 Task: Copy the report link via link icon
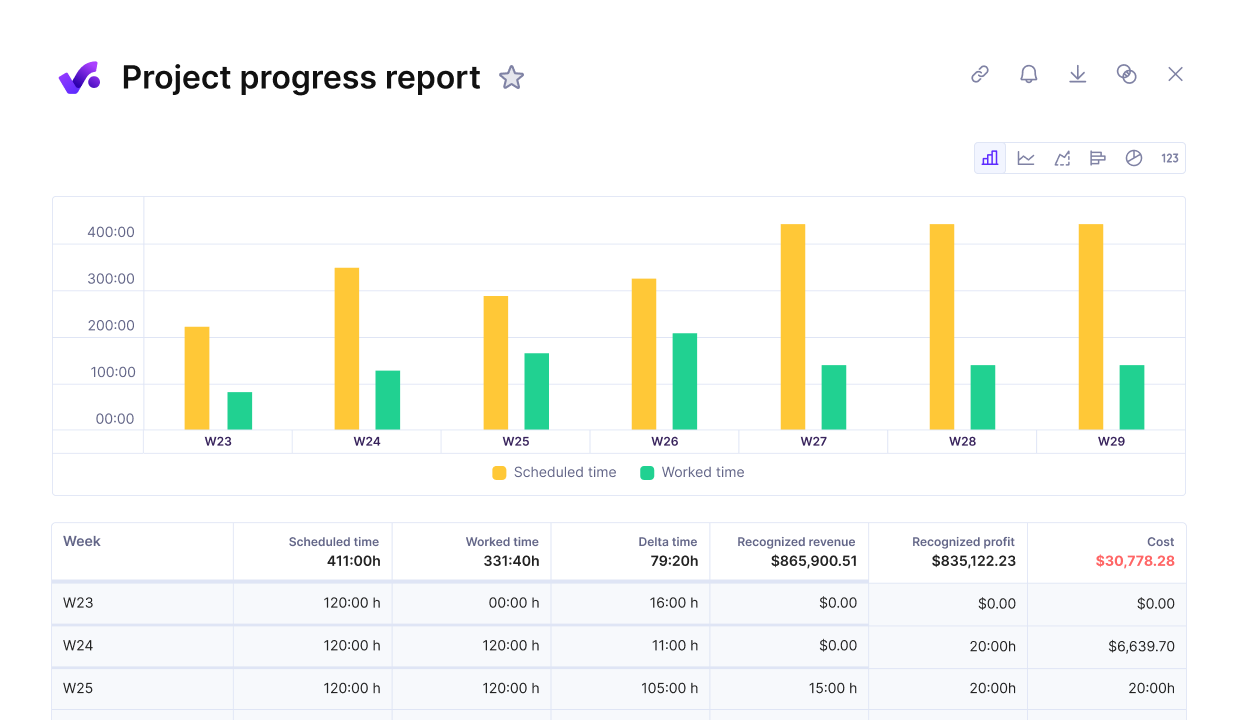coord(980,74)
